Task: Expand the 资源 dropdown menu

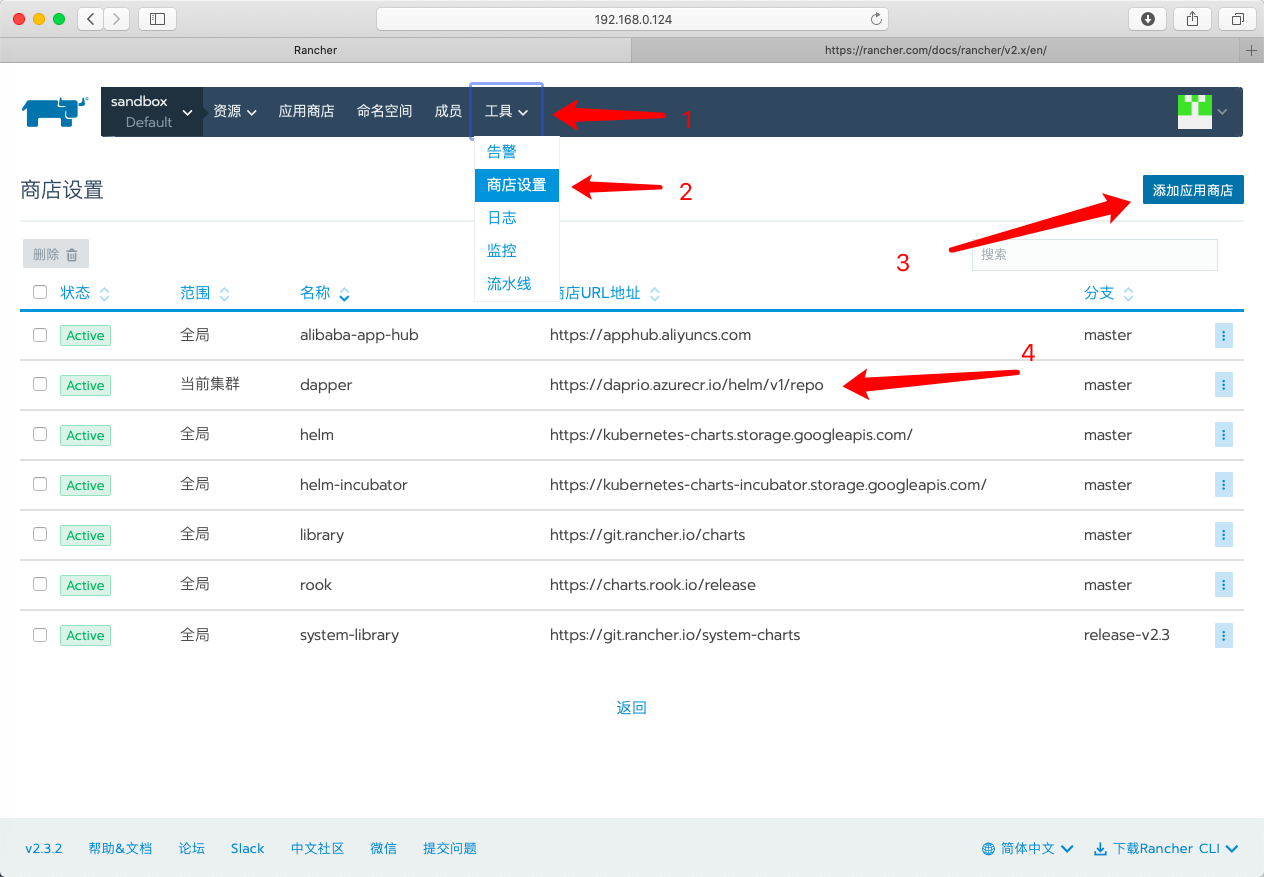Action: point(235,112)
